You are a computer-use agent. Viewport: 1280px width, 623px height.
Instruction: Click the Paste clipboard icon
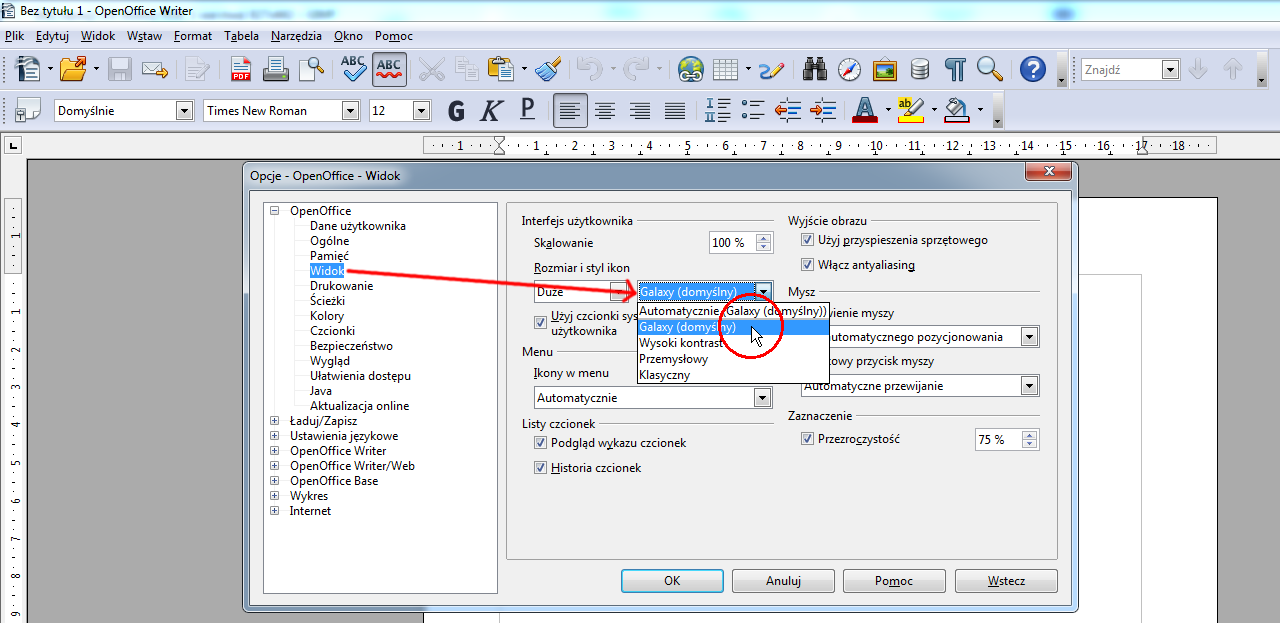500,69
